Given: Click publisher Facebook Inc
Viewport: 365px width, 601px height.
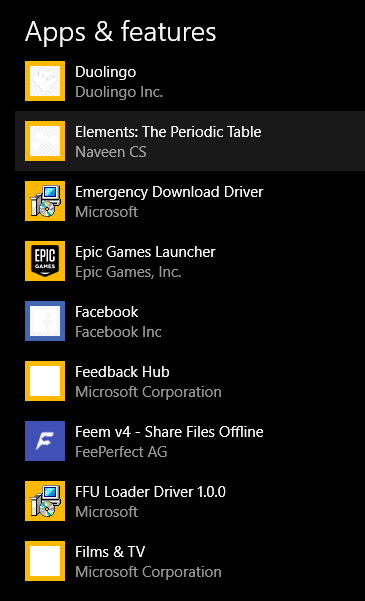Looking at the screenshot, I should 118,332.
